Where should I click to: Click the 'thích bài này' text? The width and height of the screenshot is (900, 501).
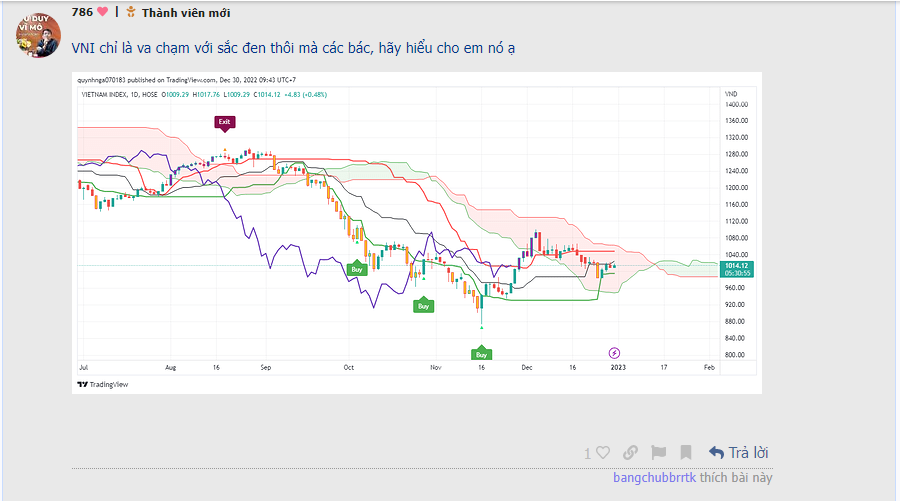tap(736, 477)
